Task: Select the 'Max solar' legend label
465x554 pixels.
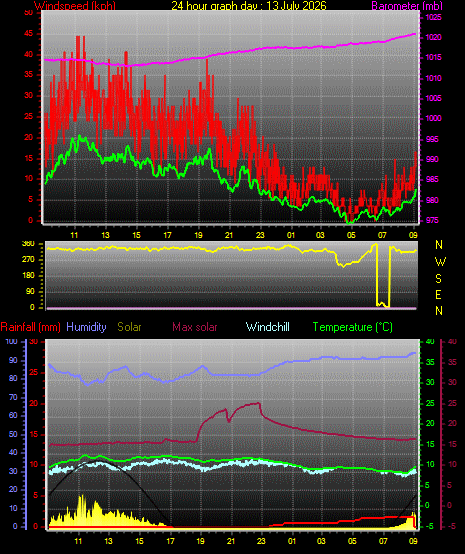Action: coord(195,327)
